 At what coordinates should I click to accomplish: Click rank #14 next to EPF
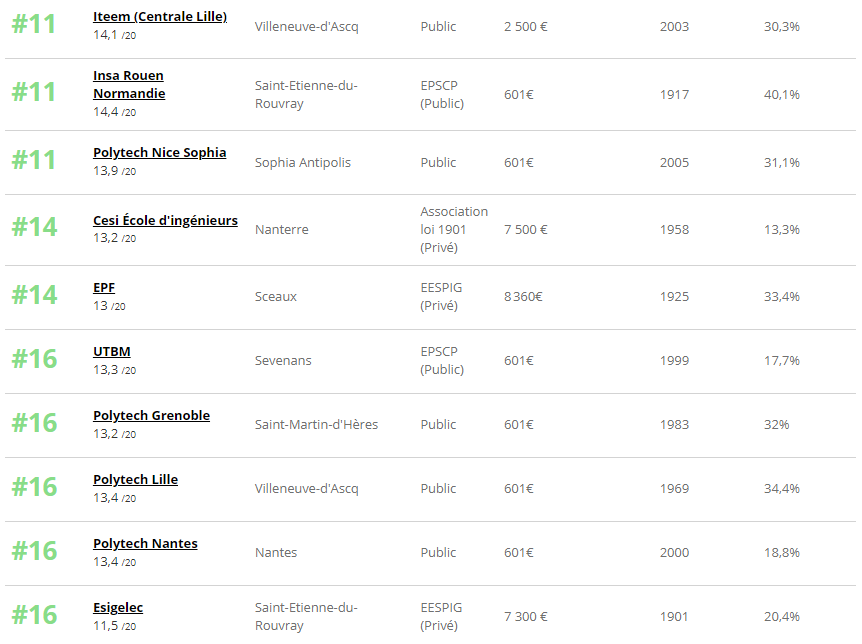tap(35, 295)
